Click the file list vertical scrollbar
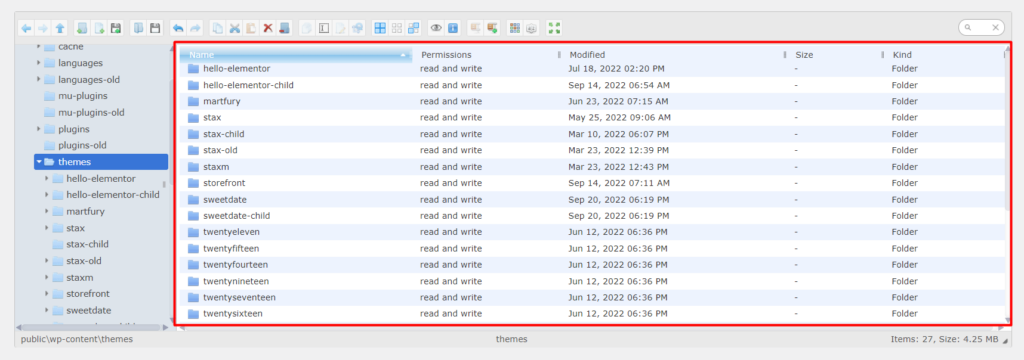1024x360 pixels. pos(1008,131)
